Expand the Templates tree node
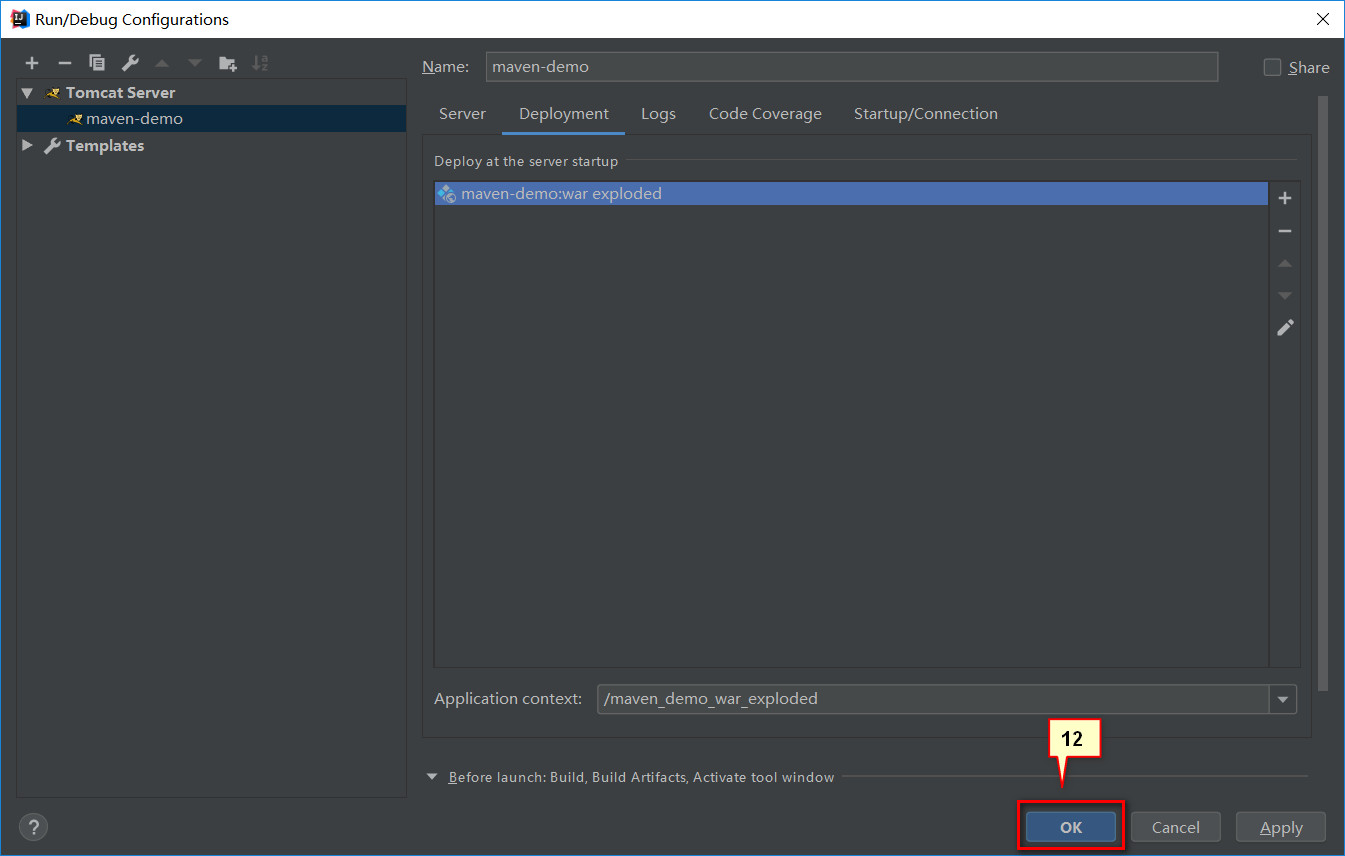This screenshot has height=856, width=1345. coord(27,146)
